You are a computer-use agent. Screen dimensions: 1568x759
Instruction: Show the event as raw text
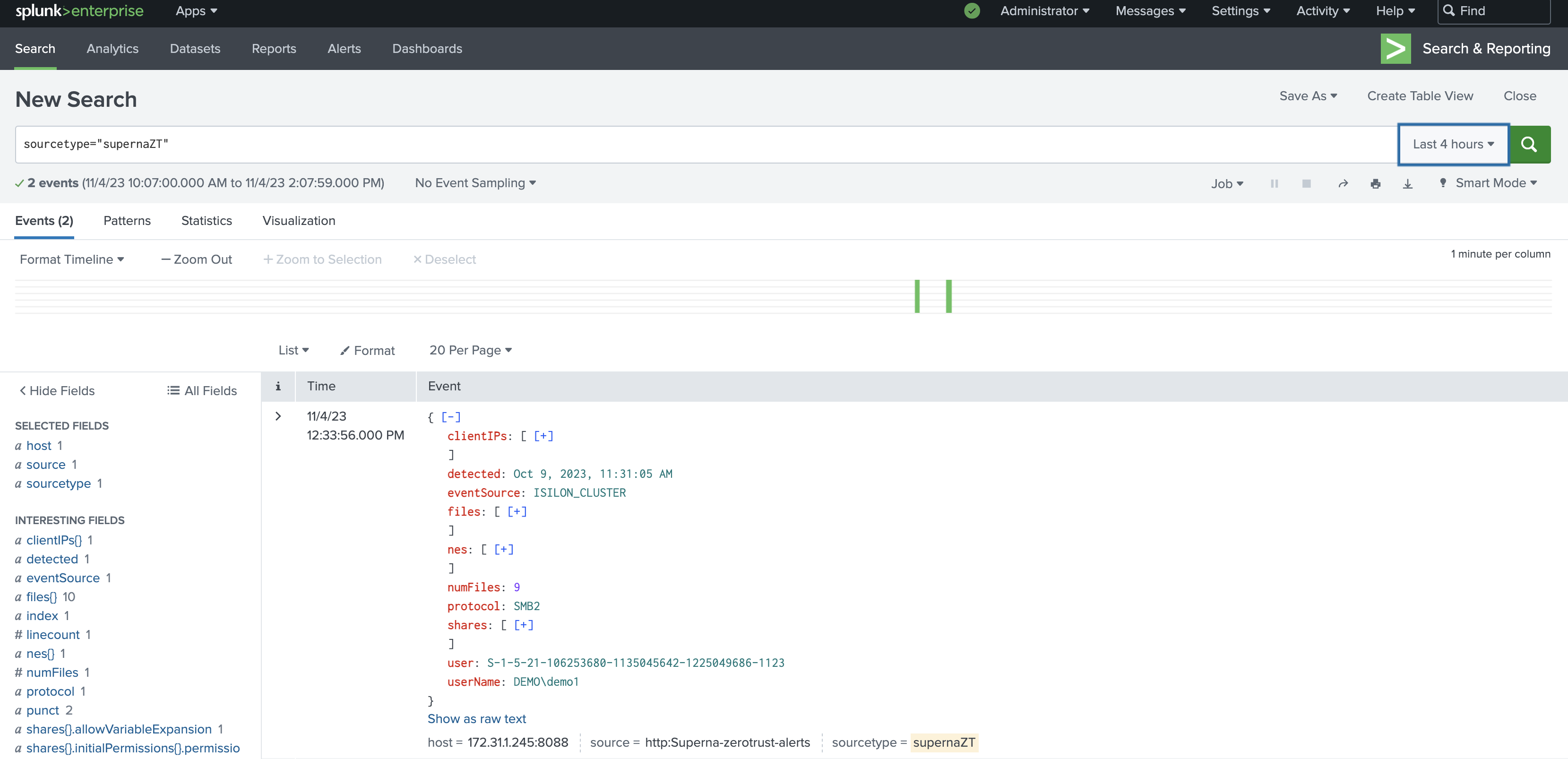(477, 719)
